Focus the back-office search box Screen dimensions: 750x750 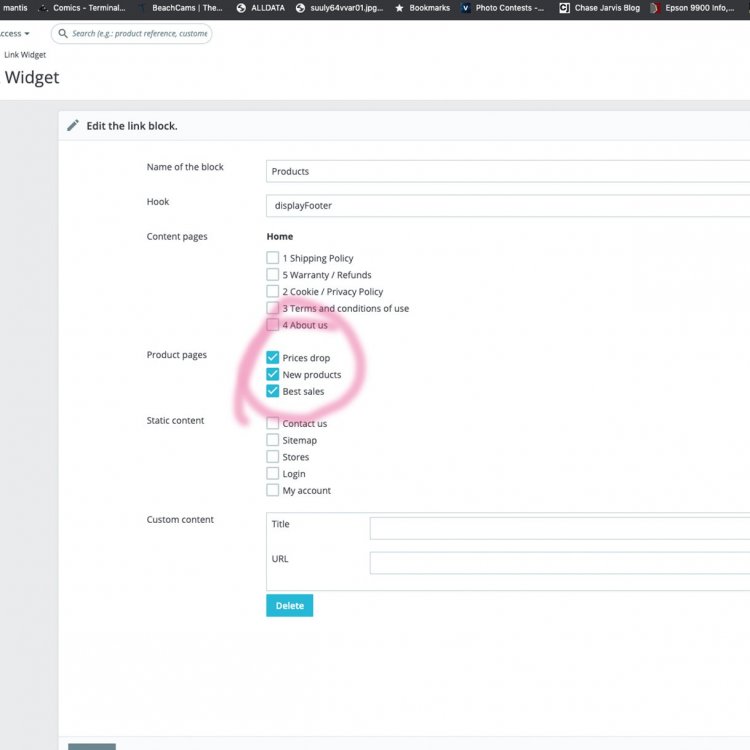[x=132, y=33]
